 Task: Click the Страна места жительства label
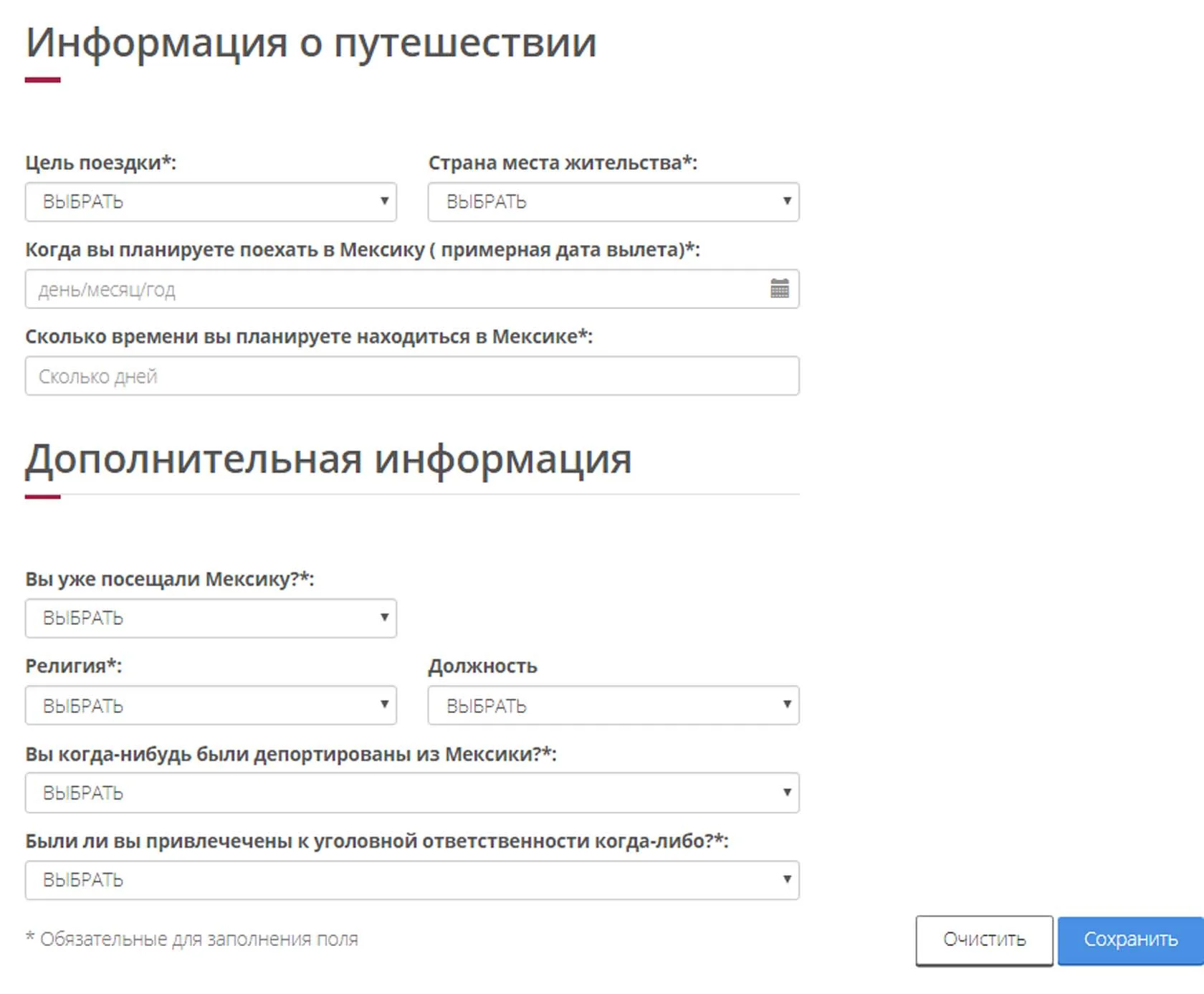tap(563, 163)
